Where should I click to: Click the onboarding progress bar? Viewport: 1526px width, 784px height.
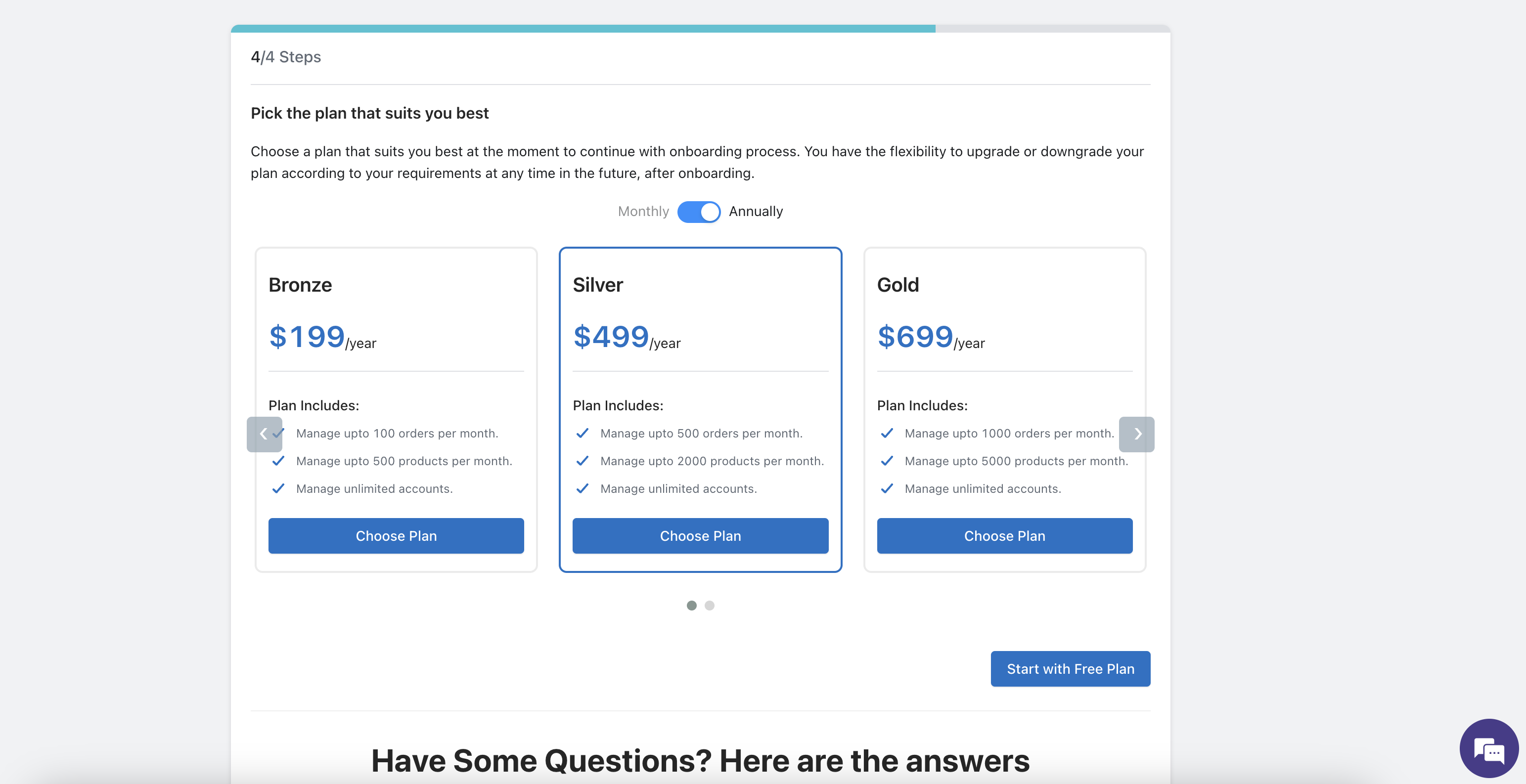700,28
